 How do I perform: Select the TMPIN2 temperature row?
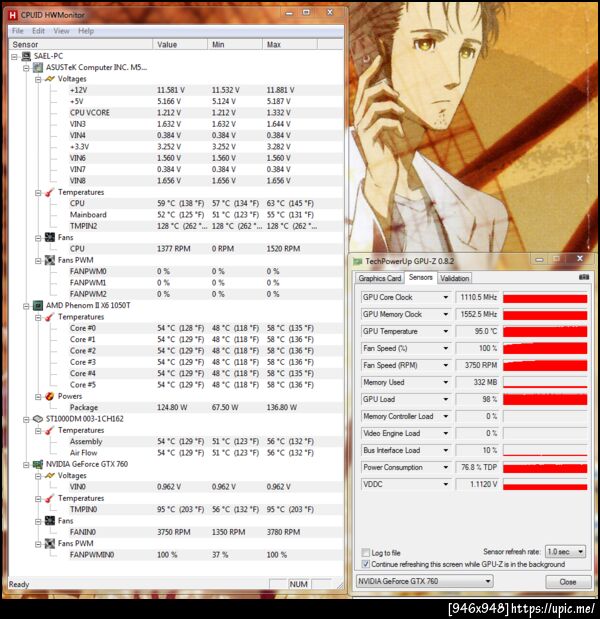(x=205, y=226)
